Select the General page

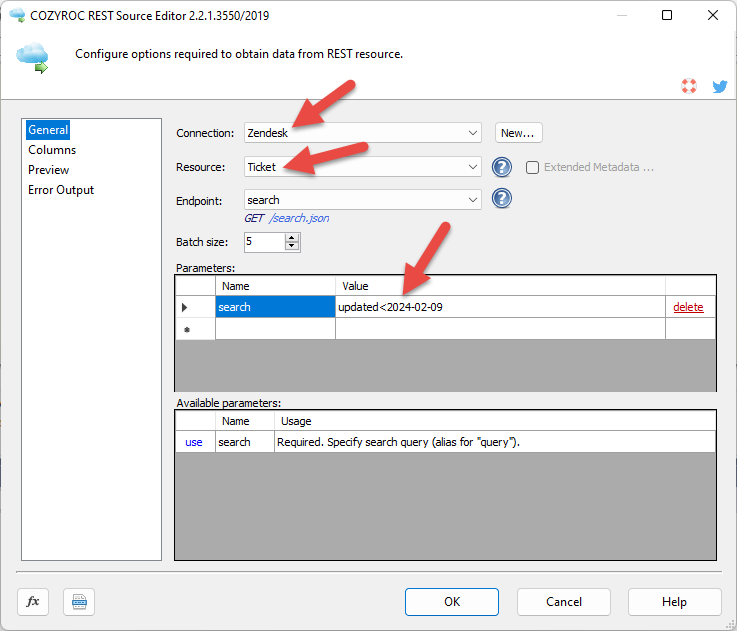point(48,130)
